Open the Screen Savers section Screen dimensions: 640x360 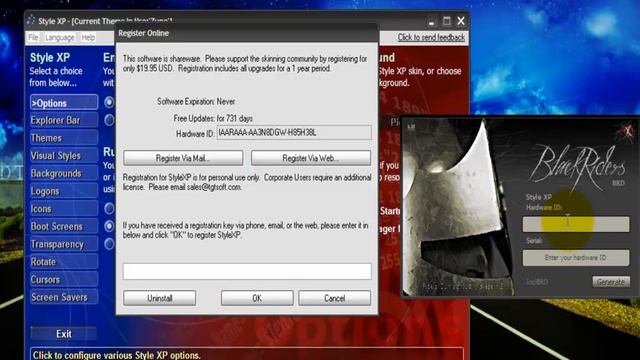click(64, 297)
